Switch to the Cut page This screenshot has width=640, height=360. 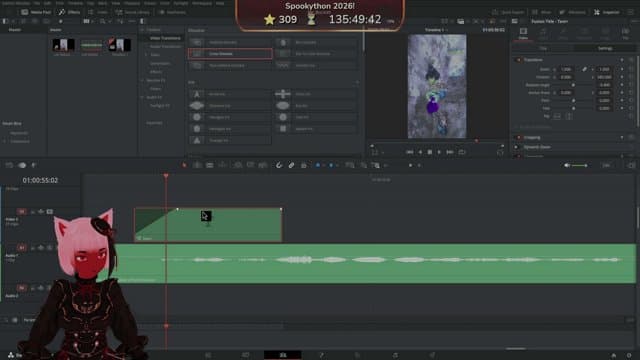click(x=245, y=355)
